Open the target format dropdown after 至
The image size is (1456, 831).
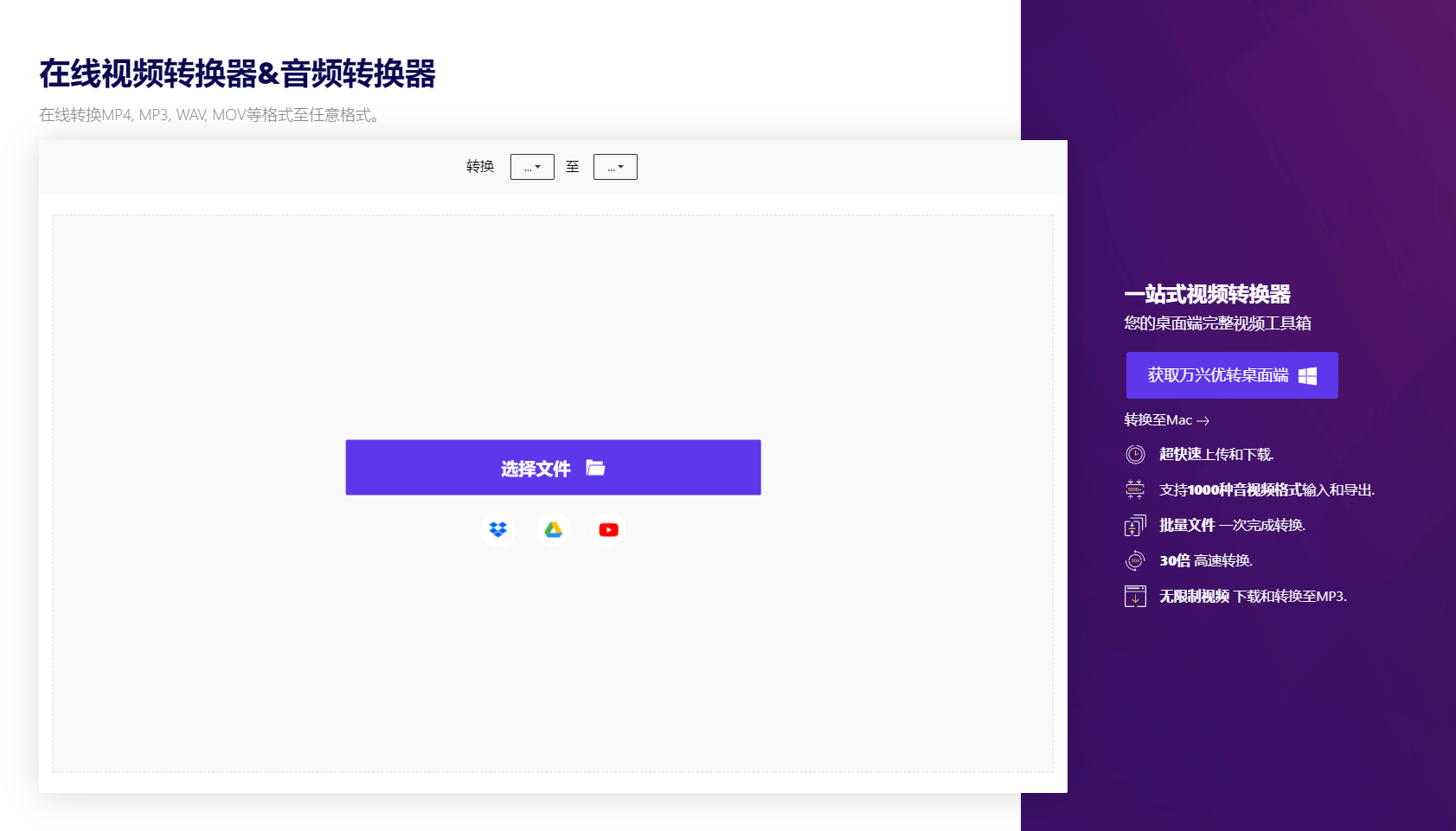coord(615,166)
